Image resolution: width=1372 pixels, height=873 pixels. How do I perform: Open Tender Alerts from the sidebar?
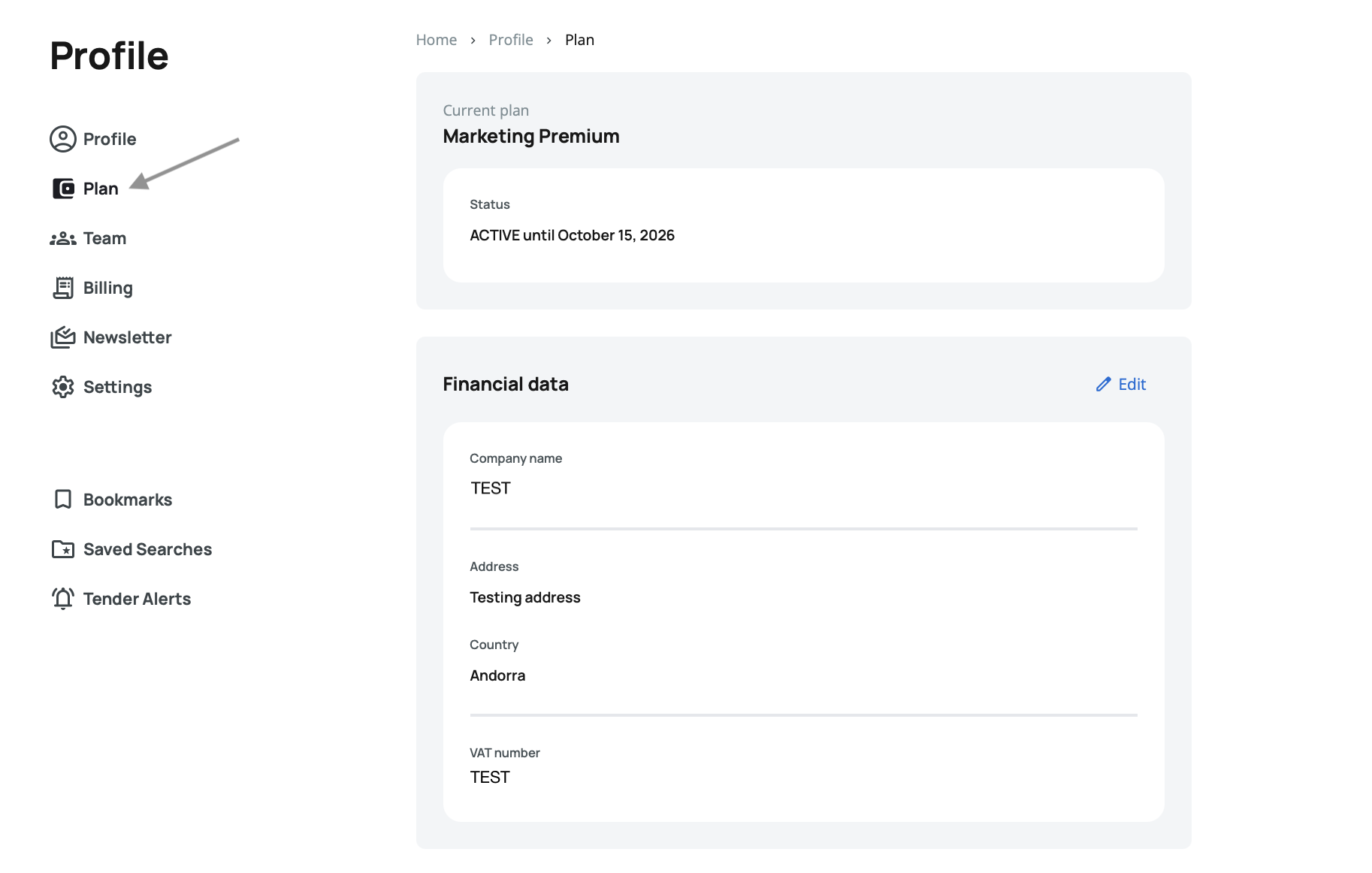137,599
